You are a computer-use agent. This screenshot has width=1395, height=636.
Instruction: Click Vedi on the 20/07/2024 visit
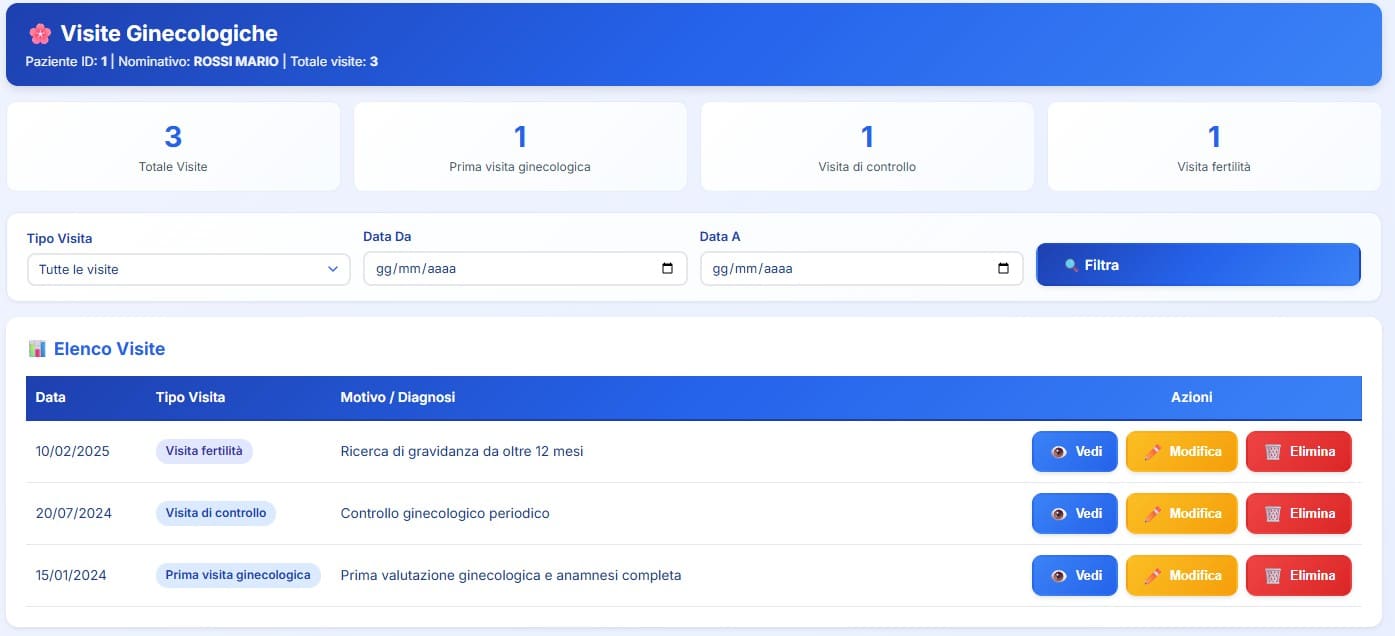tap(1074, 513)
